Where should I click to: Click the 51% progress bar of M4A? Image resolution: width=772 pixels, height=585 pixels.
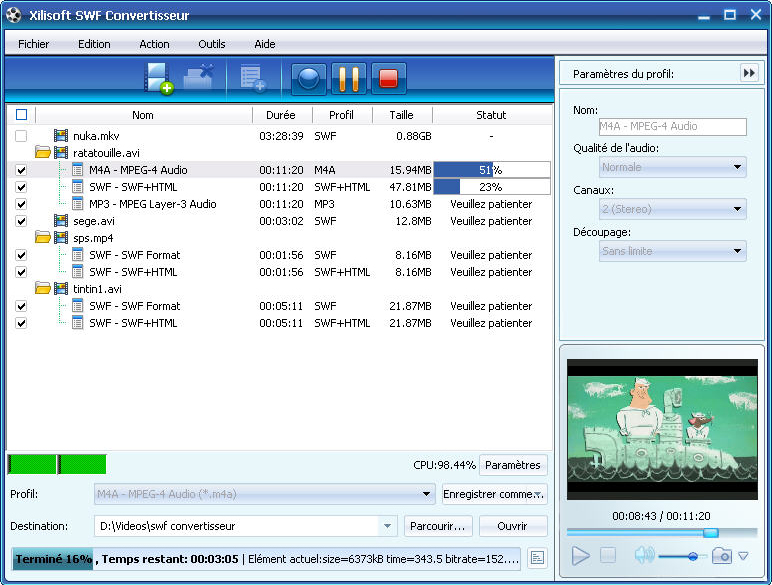pyautogui.click(x=491, y=170)
